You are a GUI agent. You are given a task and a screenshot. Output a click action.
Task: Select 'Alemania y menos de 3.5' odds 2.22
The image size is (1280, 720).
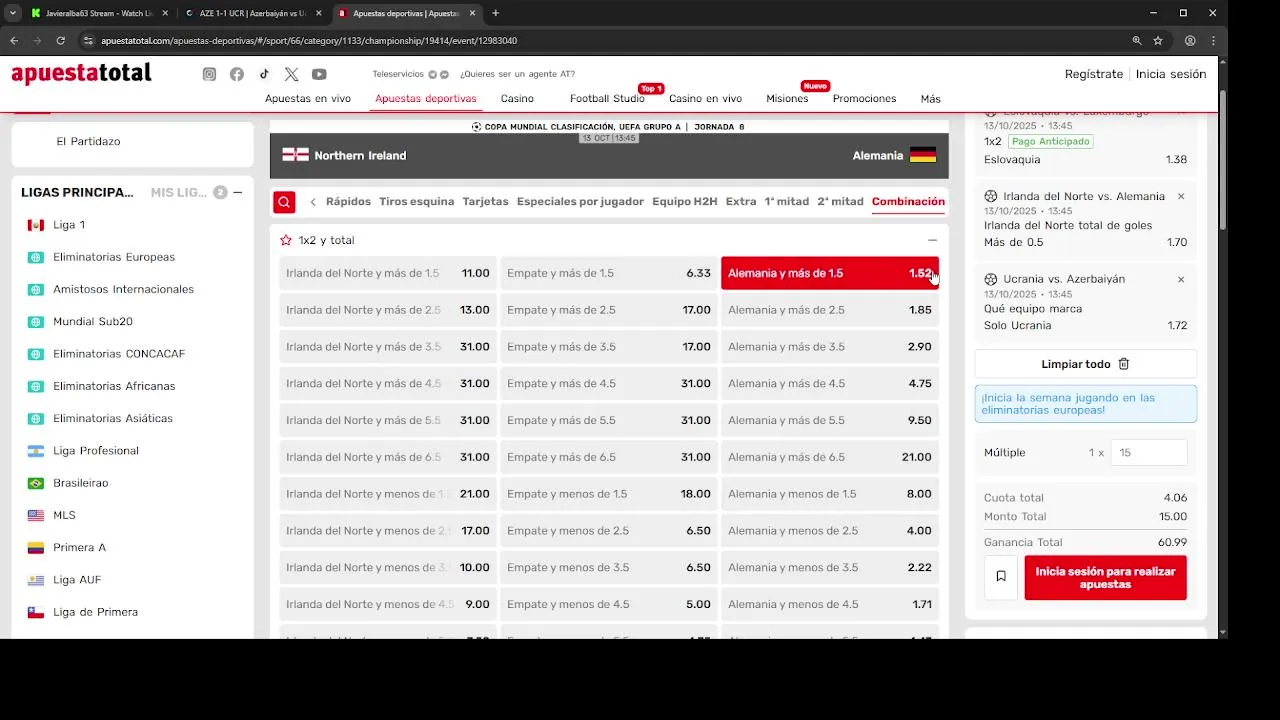830,567
